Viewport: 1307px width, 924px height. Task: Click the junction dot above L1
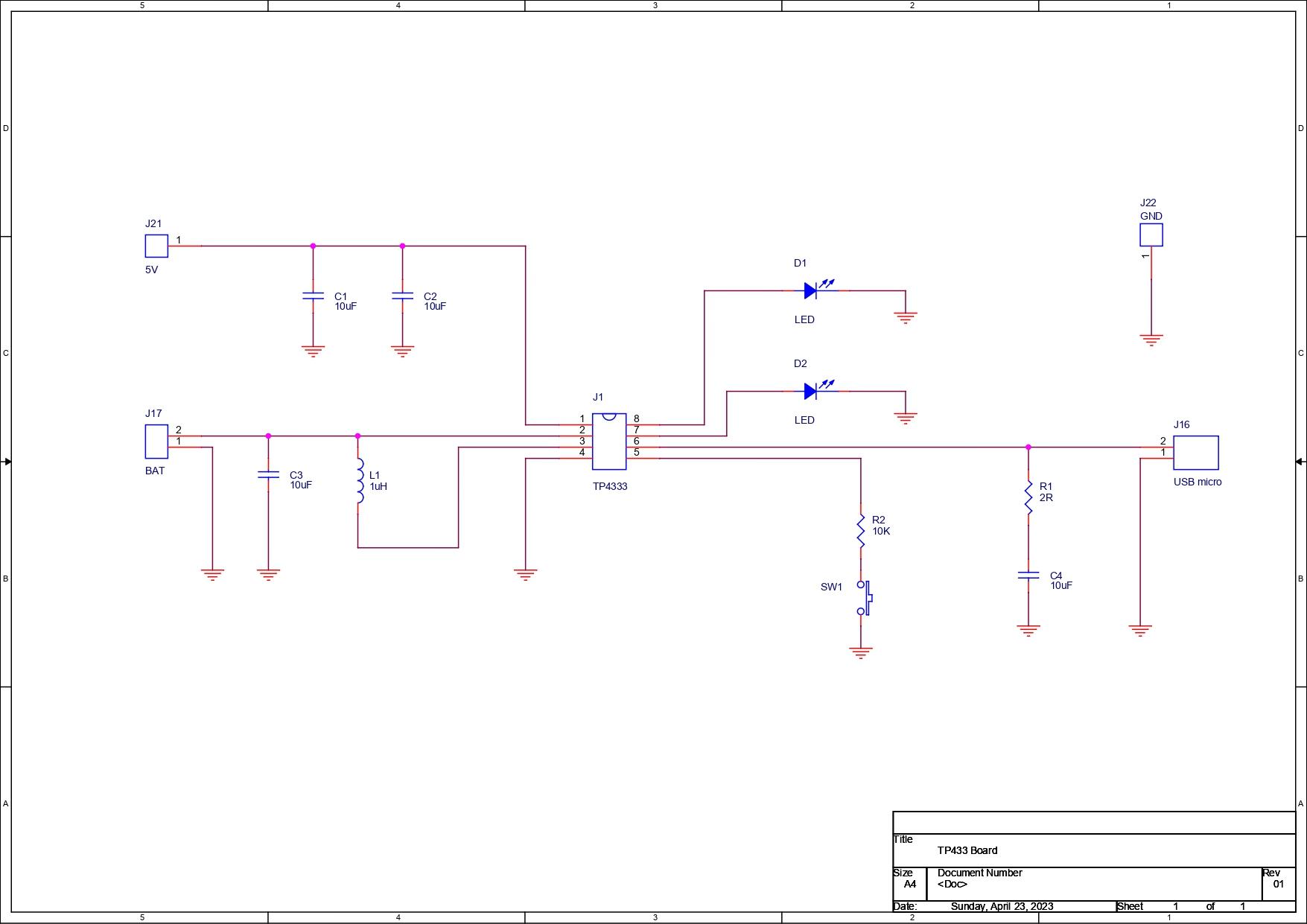point(357,436)
